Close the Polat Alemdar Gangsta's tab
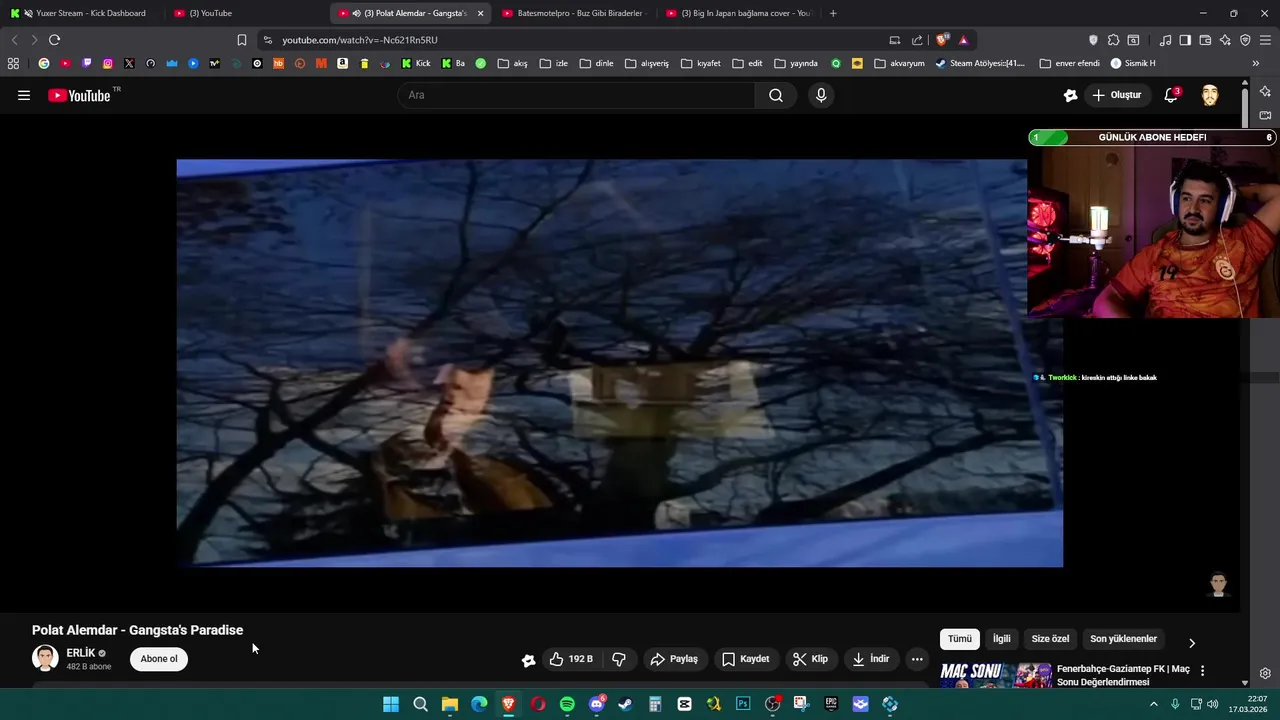The height and width of the screenshot is (720, 1280). point(480,13)
